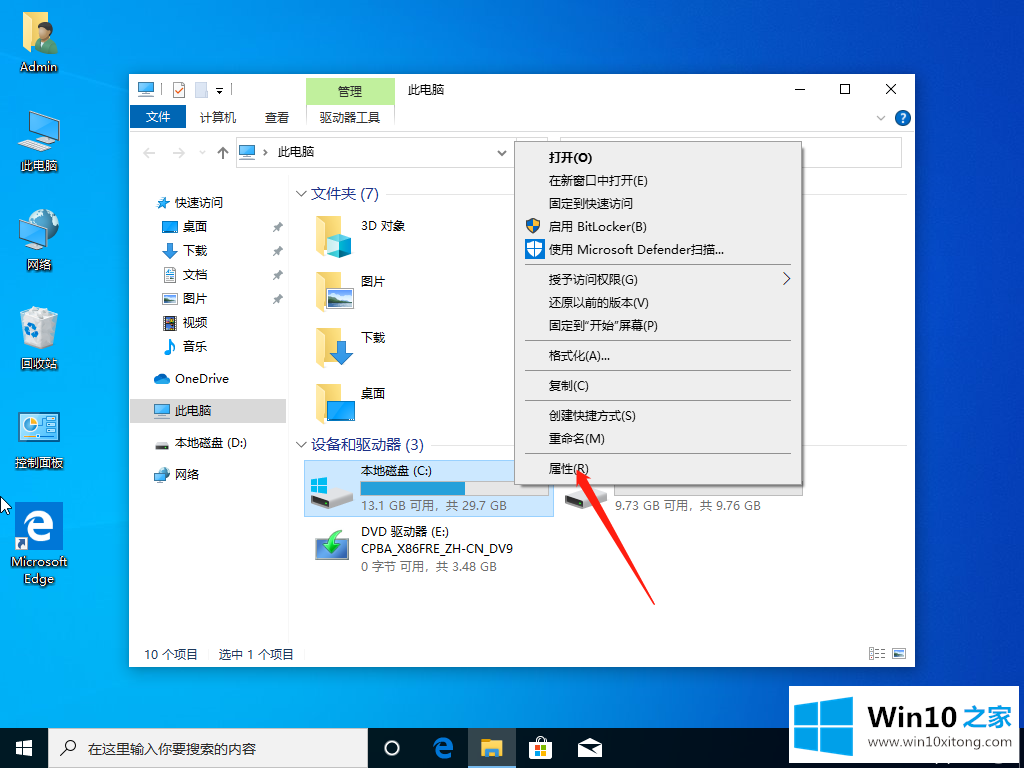Open the 驱动器工具 ribbon tab
The image size is (1024, 768).
click(350, 118)
